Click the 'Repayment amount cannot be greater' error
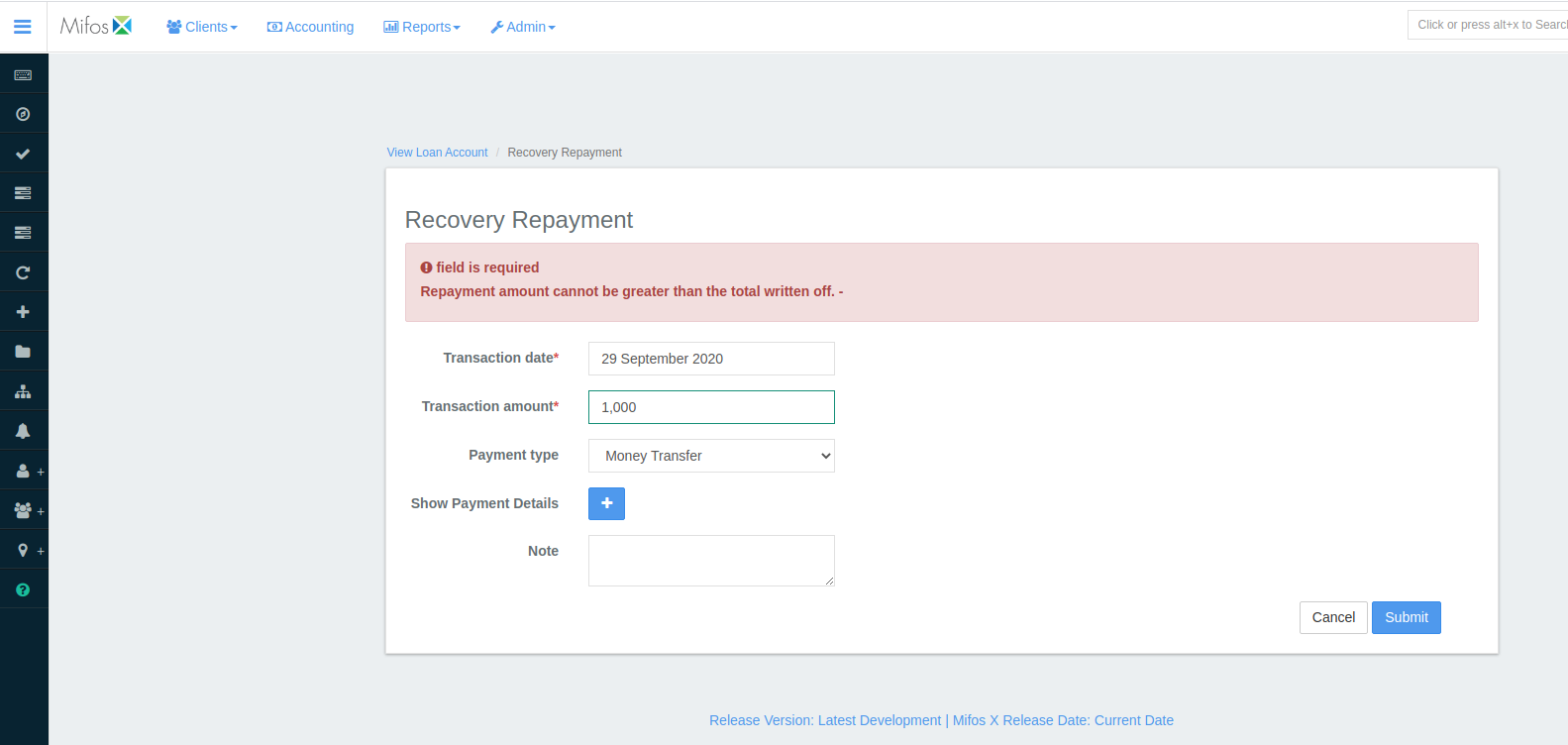 pos(632,291)
